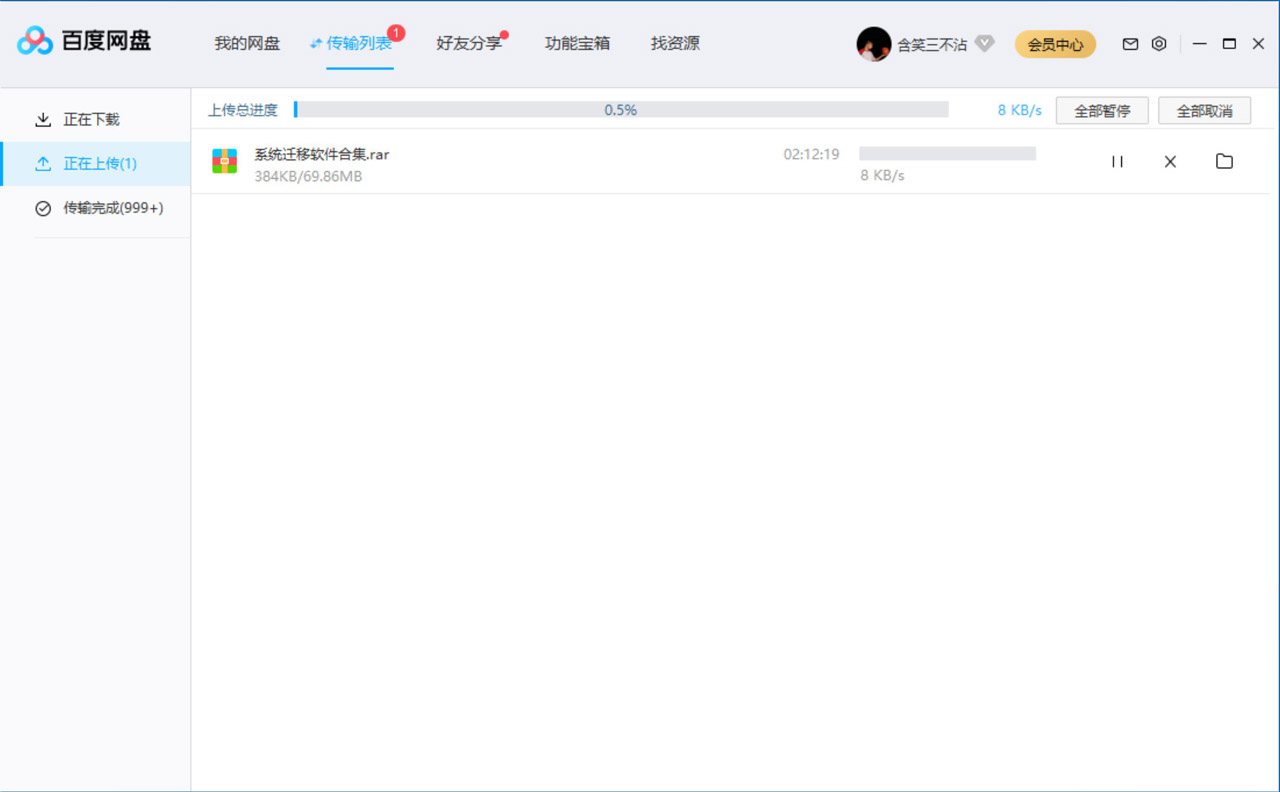Click the 全部暂停 pause all button
Viewport: 1280px width, 792px height.
[x=1102, y=110]
